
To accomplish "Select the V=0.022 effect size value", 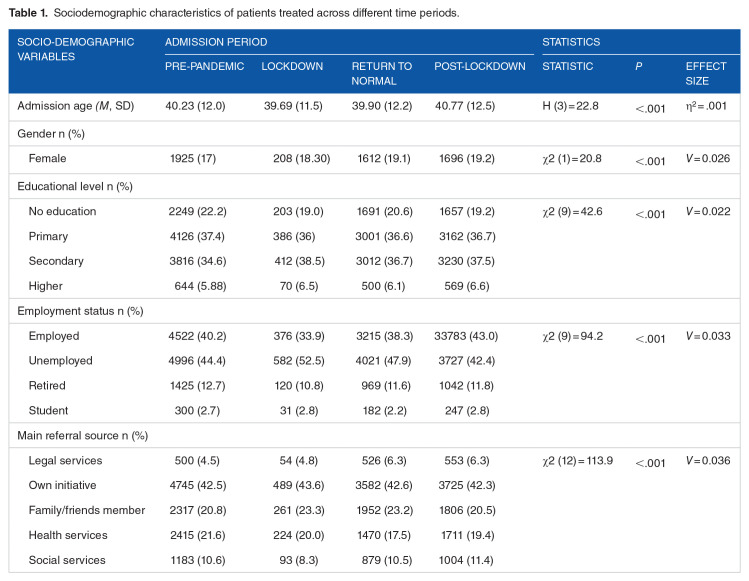I will [707, 212].
